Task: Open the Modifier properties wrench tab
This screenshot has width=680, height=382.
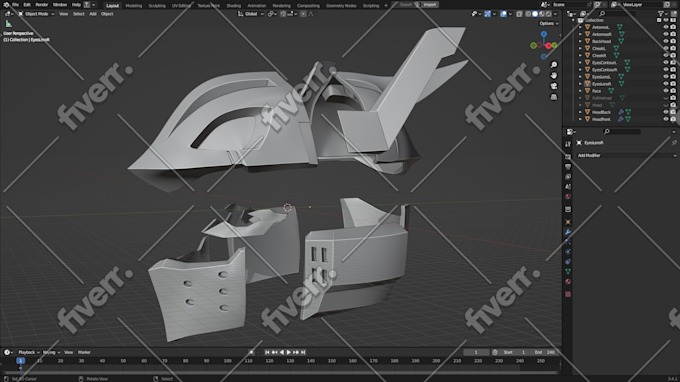Action: [x=568, y=232]
